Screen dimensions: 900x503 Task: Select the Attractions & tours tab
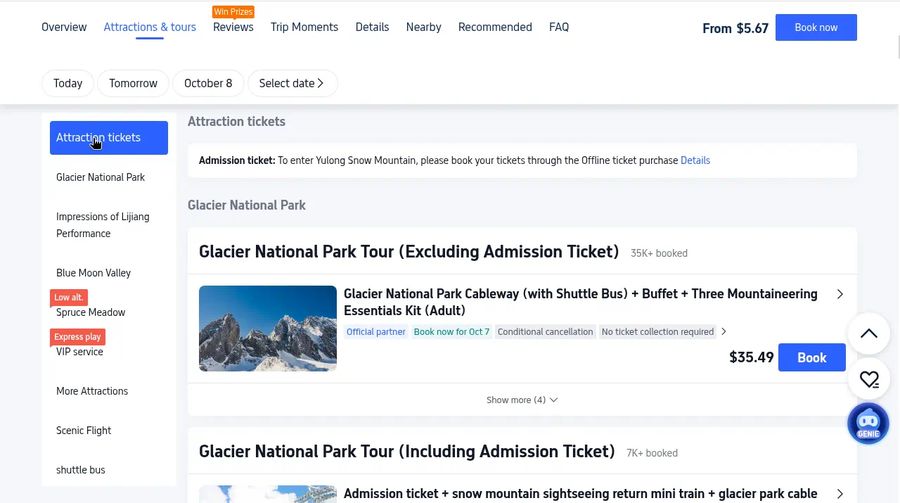150,27
